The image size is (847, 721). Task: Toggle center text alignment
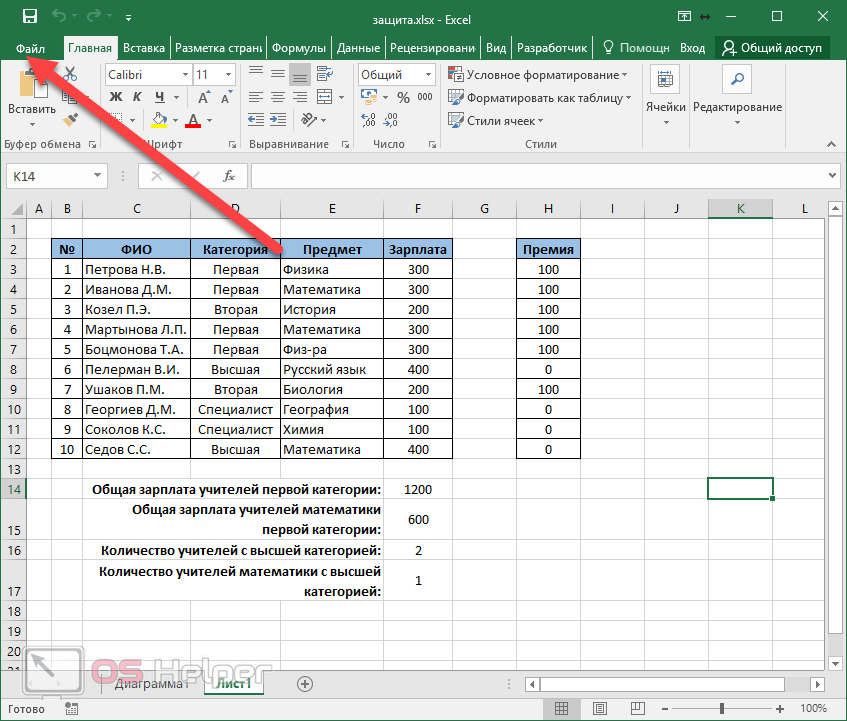tap(278, 97)
